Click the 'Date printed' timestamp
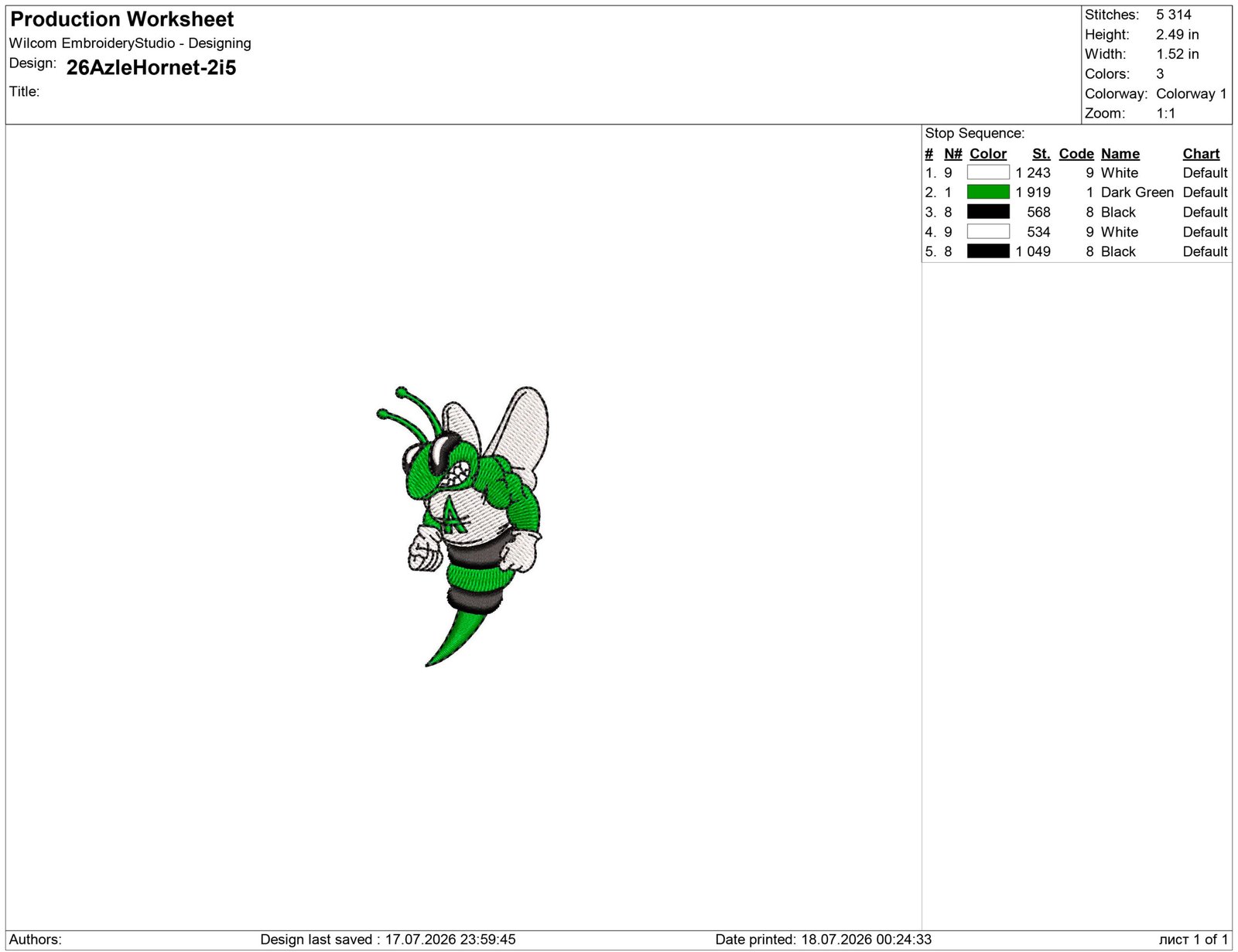The height and width of the screenshot is (952, 1238). coord(823,940)
